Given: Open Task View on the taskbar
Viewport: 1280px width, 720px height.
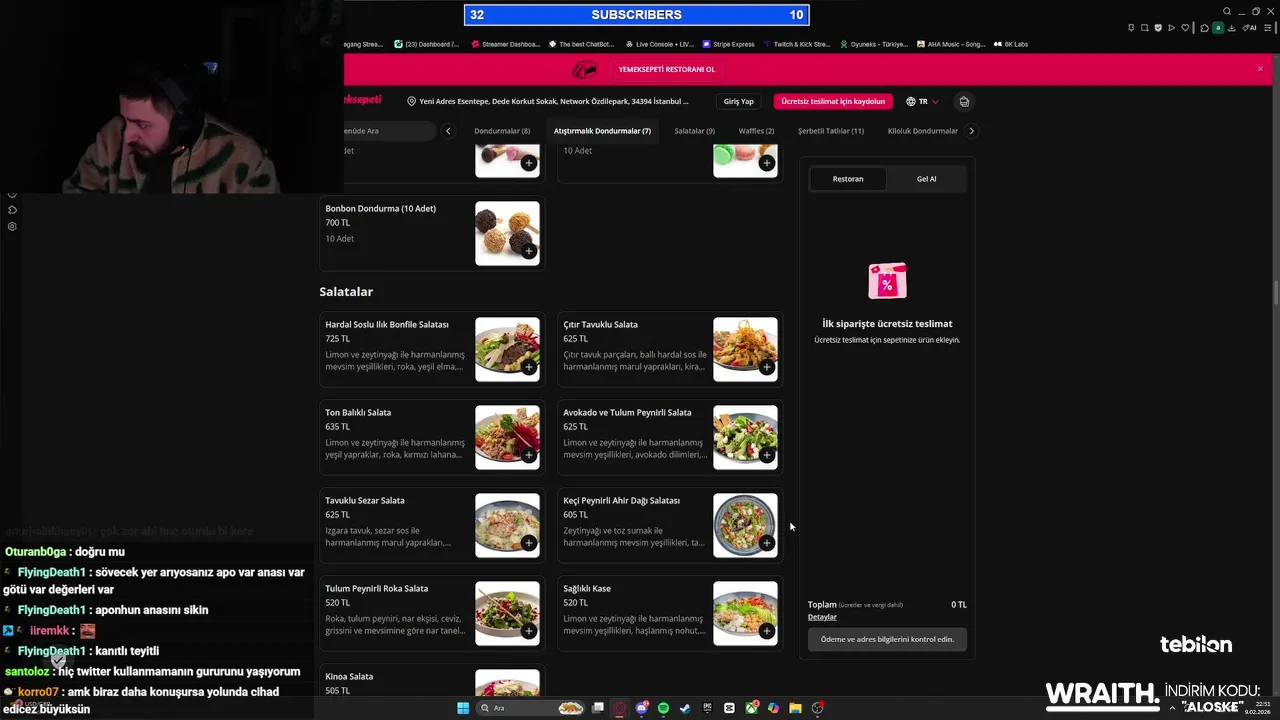Looking at the screenshot, I should pos(598,708).
